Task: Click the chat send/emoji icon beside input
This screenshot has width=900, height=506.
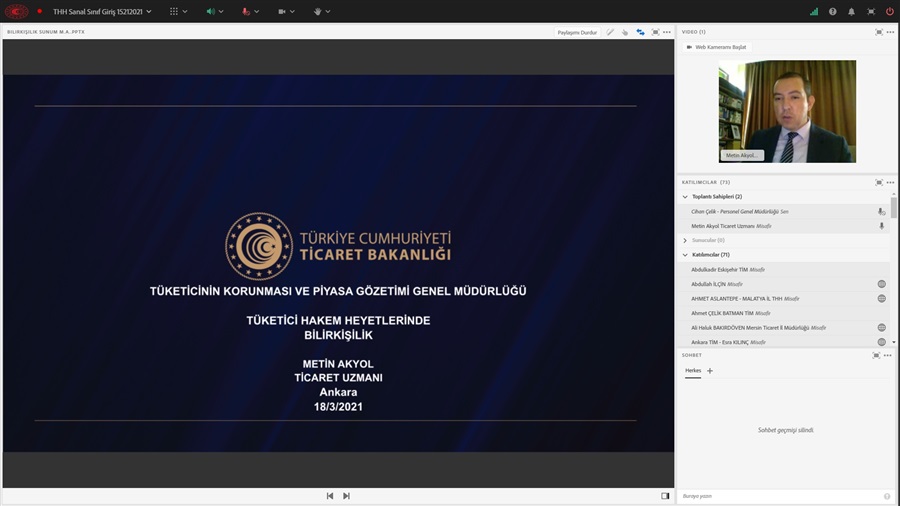Action: pyautogui.click(x=887, y=496)
